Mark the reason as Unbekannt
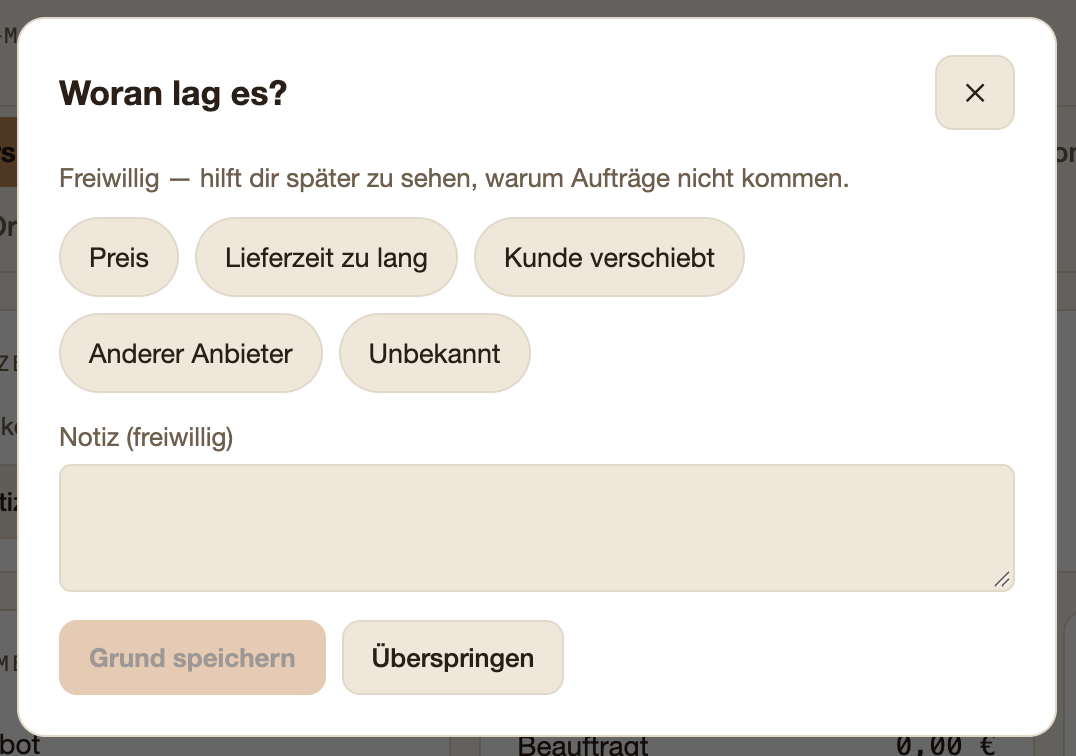The image size is (1076, 756). 434,353
